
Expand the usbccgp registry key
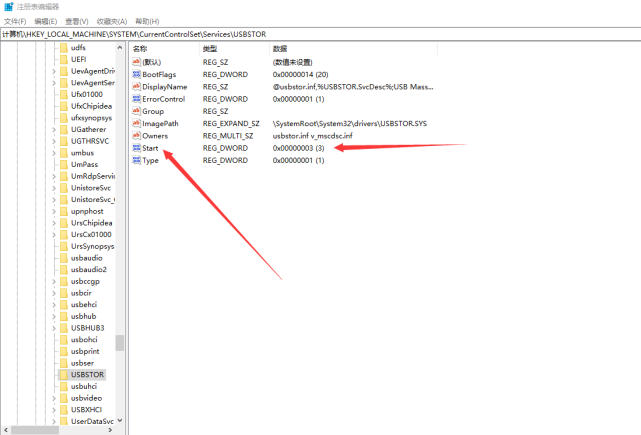(x=53, y=281)
